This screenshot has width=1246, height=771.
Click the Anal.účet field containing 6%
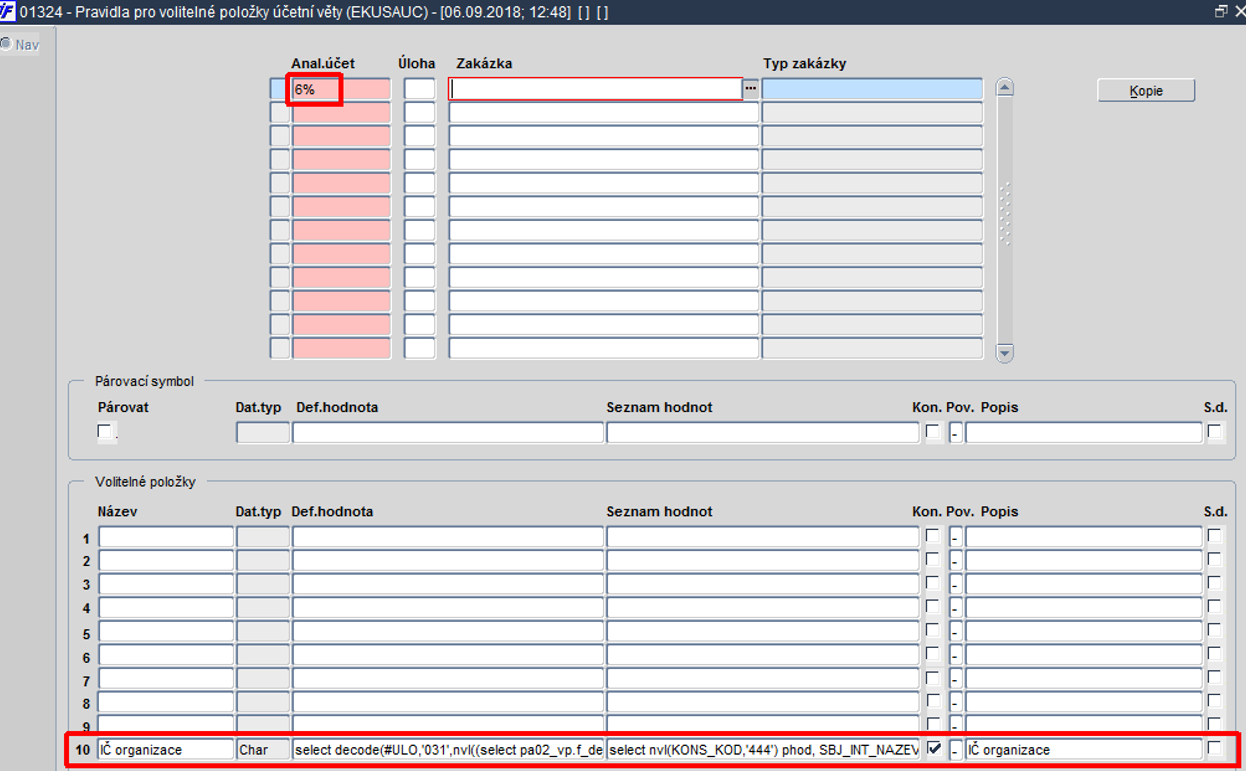[x=341, y=89]
